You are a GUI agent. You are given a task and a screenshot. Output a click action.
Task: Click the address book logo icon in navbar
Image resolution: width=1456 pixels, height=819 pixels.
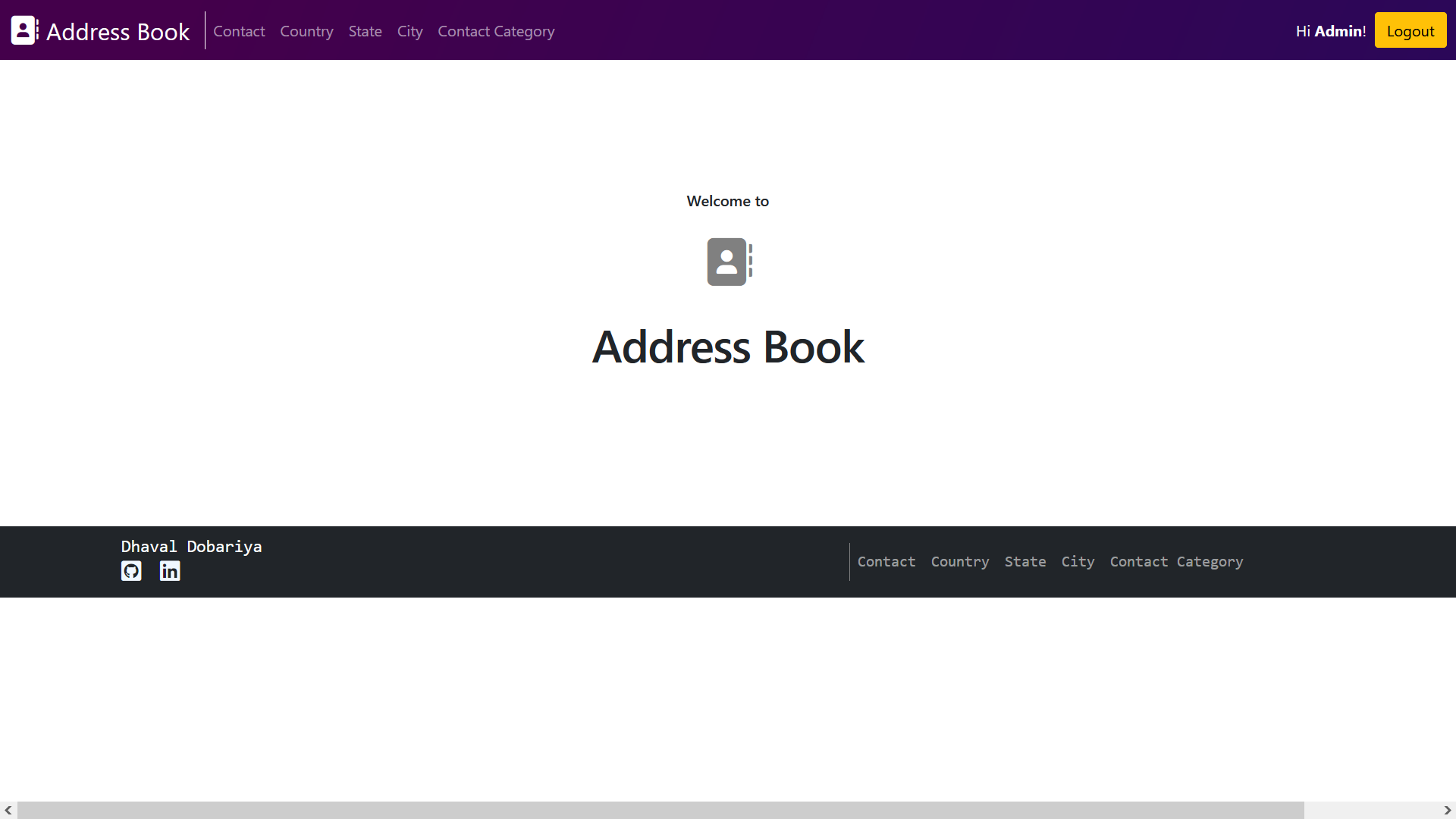pos(24,30)
